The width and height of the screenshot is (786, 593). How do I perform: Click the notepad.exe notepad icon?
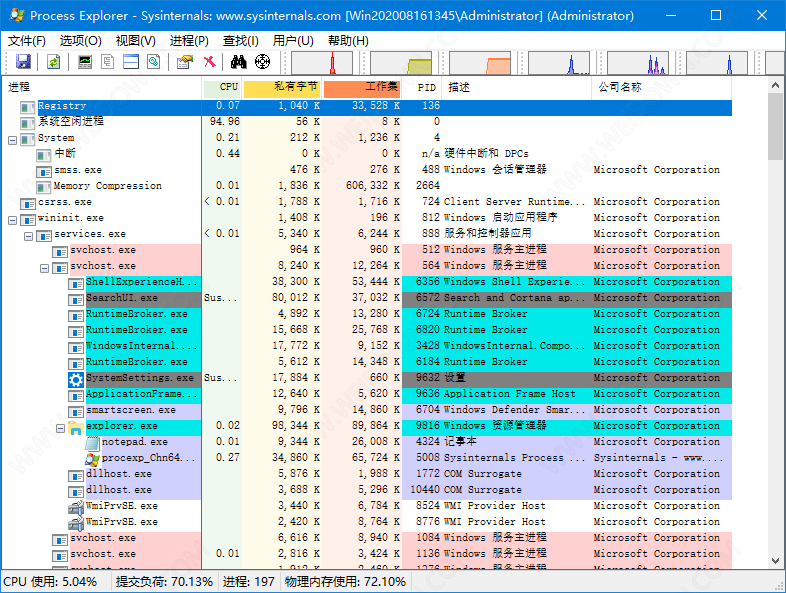pos(92,443)
